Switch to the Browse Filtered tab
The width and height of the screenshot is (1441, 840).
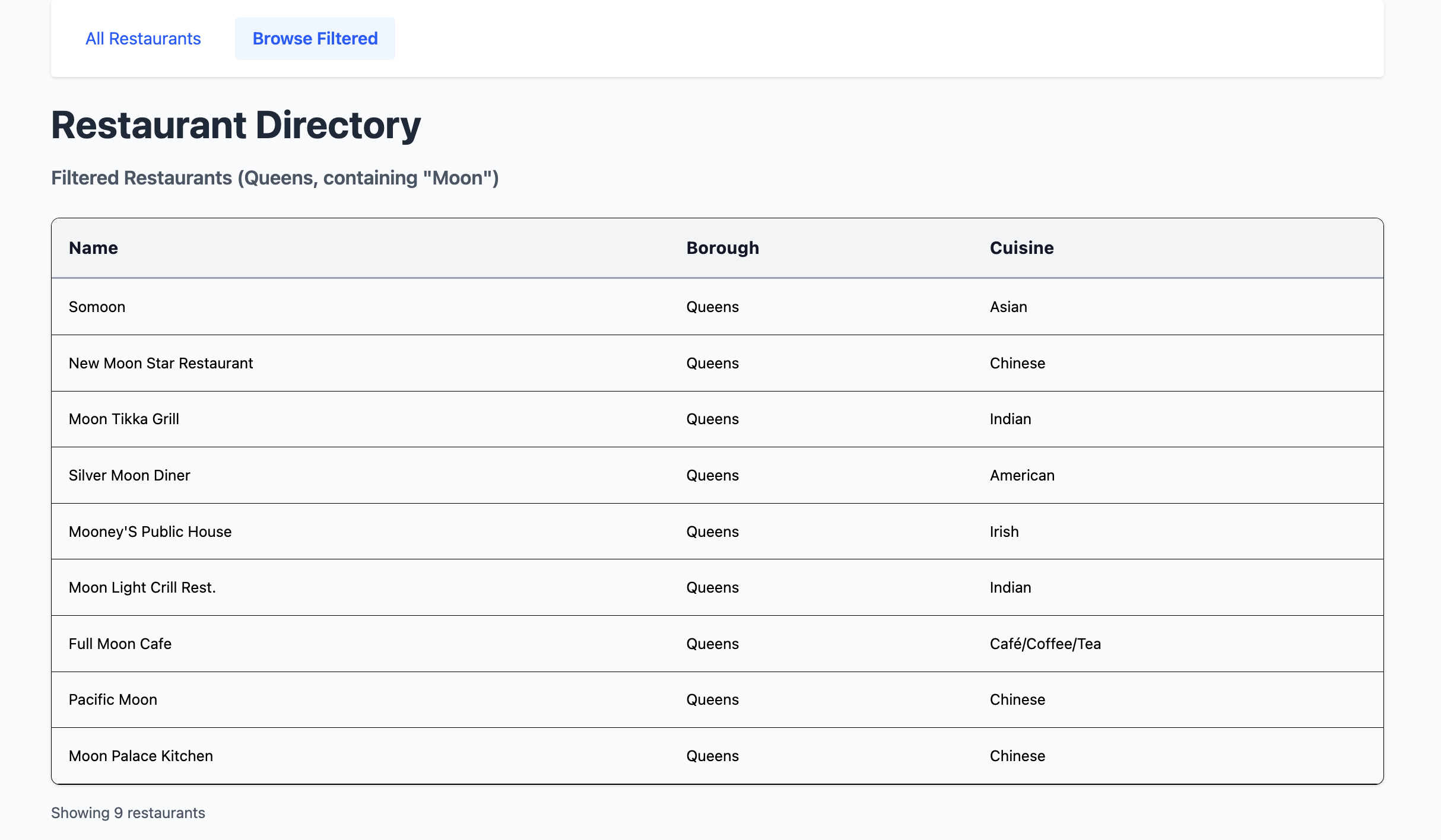[315, 39]
